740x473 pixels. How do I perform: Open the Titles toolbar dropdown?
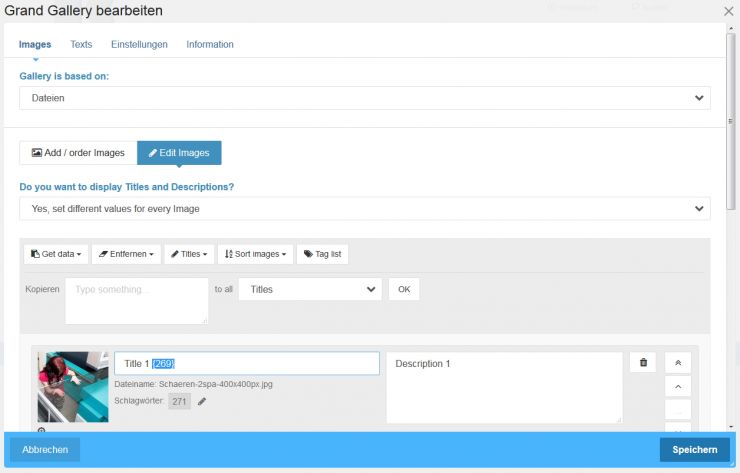[189, 254]
